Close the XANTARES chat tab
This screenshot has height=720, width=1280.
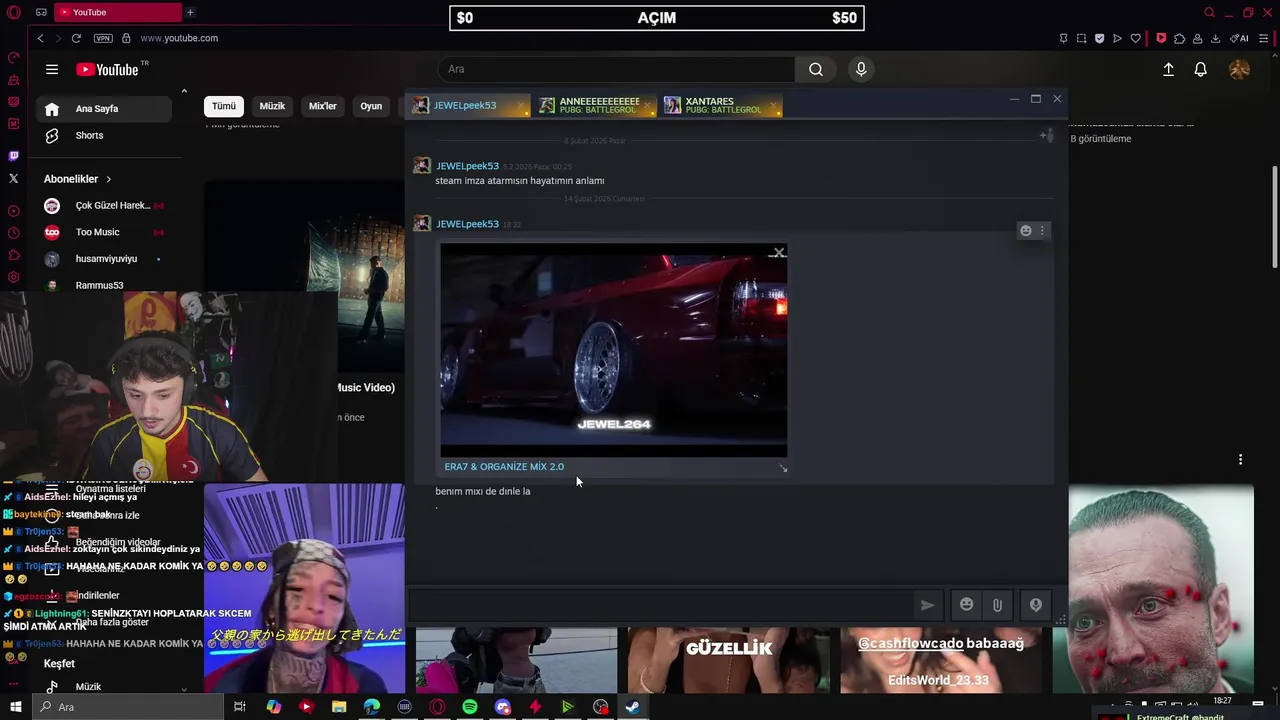tap(774, 105)
